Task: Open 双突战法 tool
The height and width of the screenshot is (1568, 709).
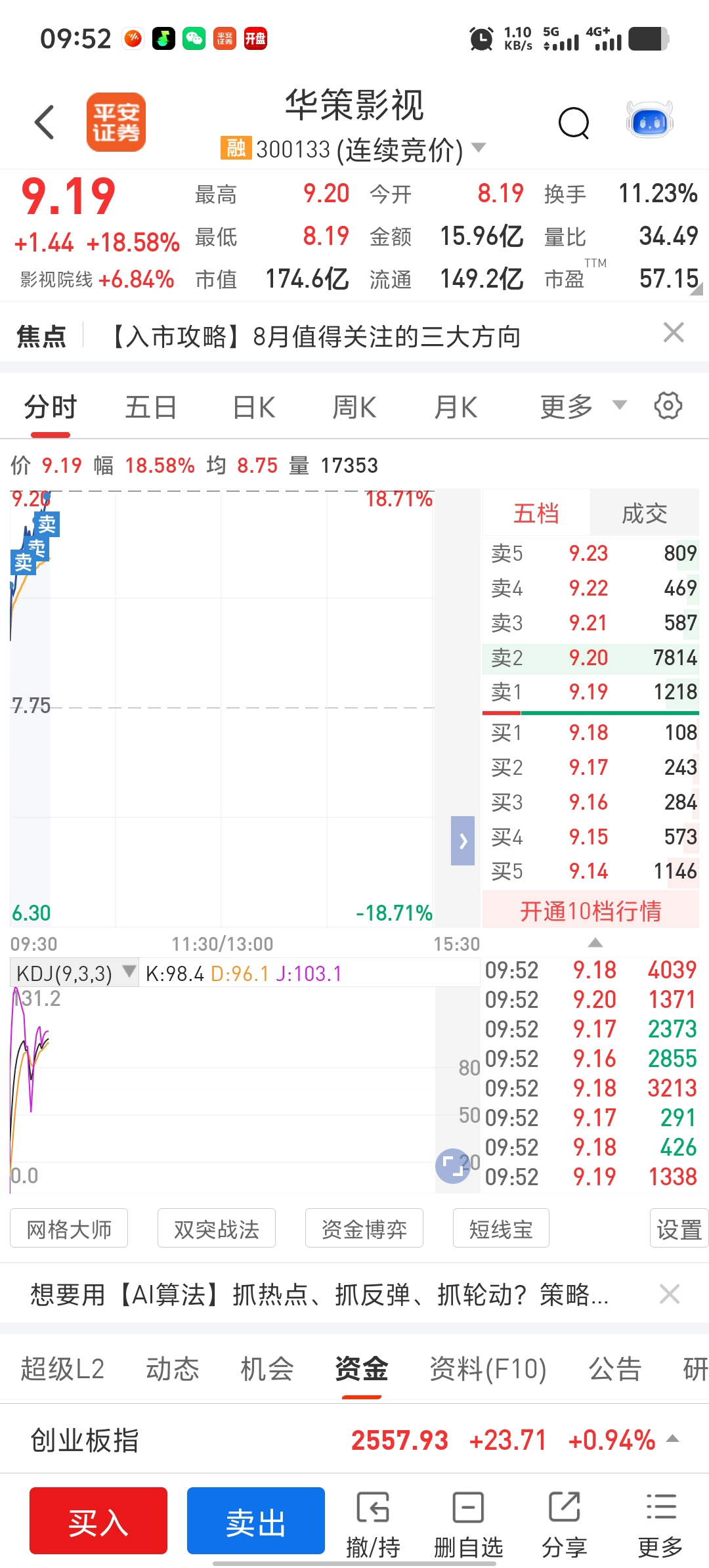Action: [x=217, y=1229]
